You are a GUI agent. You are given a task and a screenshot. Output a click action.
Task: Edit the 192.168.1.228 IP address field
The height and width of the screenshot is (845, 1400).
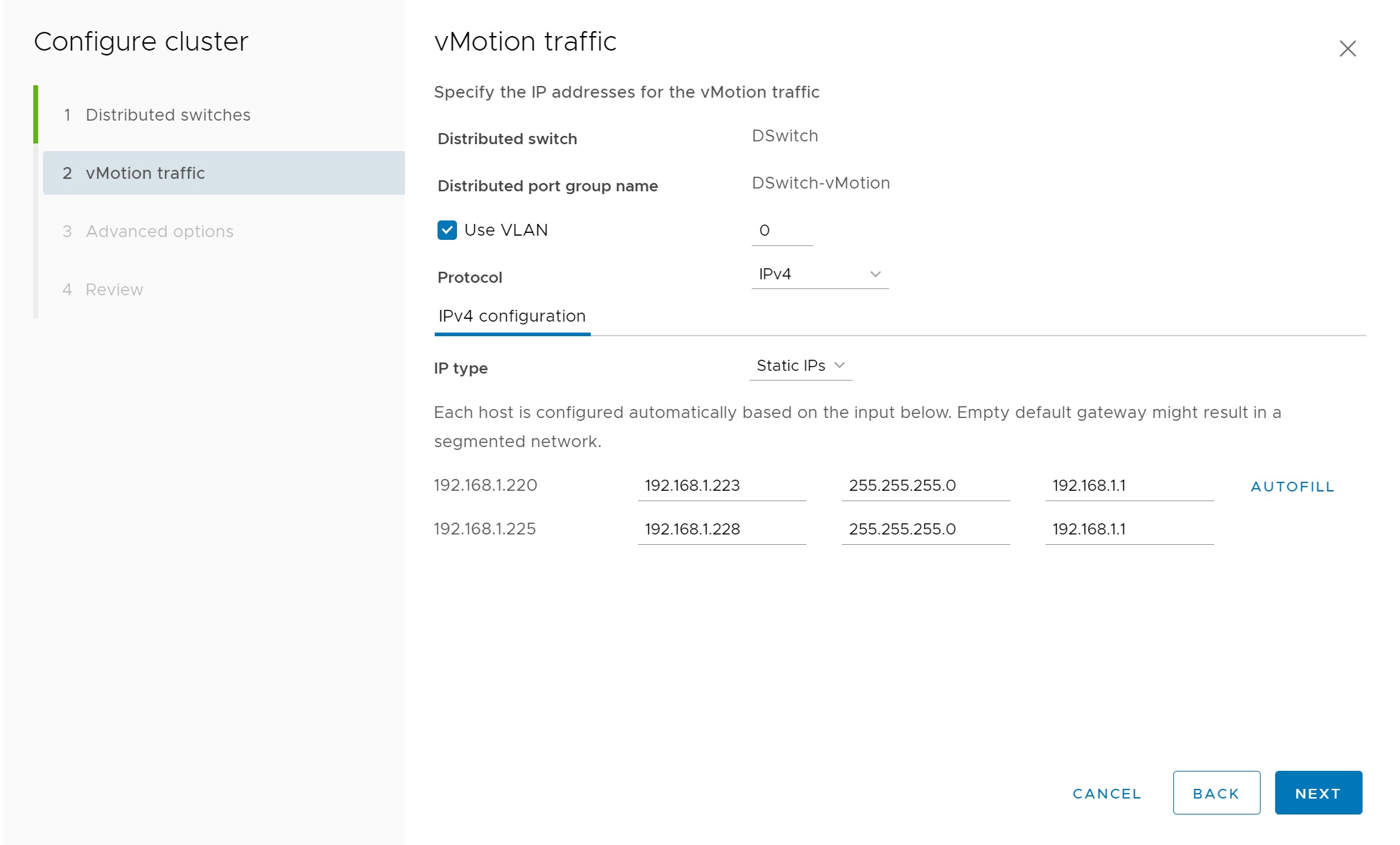pos(721,530)
